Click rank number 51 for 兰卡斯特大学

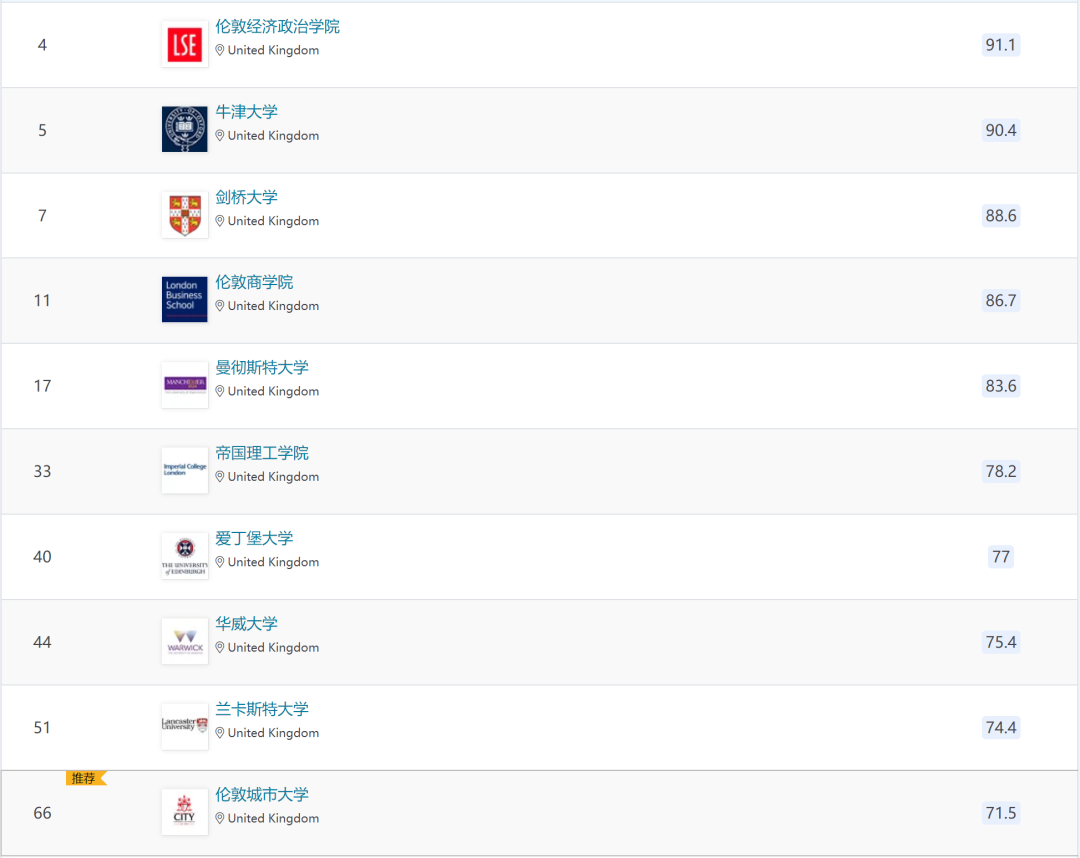[42, 727]
